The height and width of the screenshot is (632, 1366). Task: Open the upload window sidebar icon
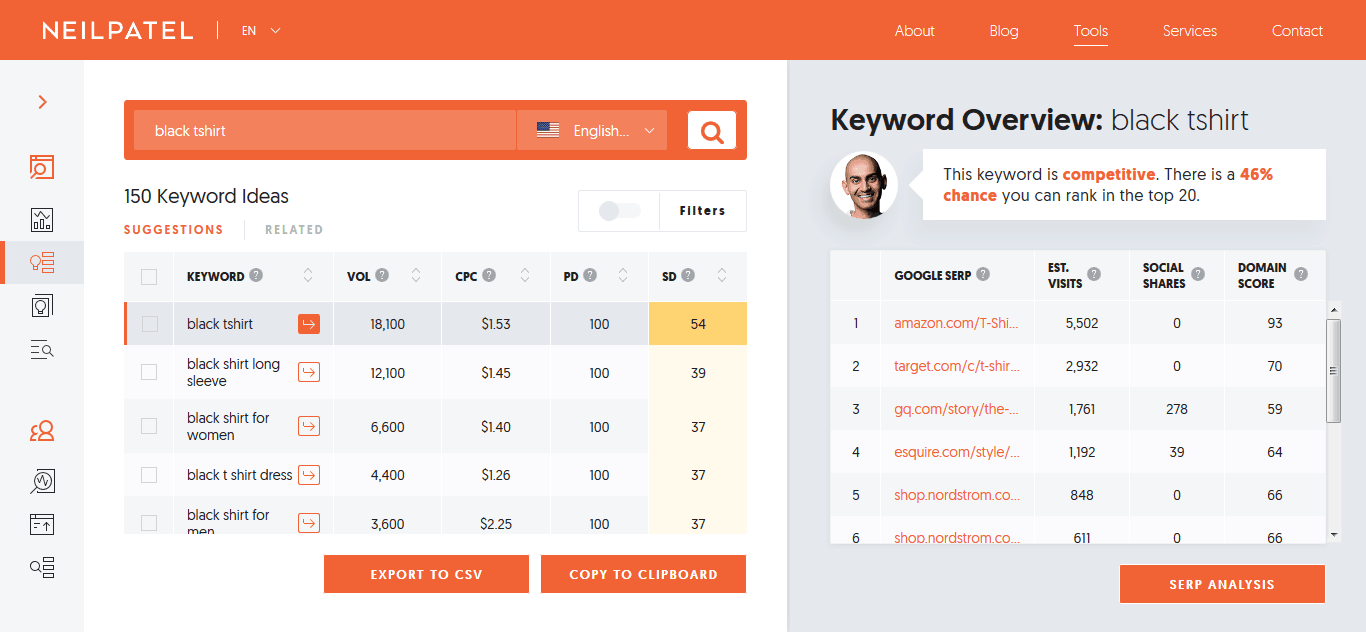click(x=42, y=524)
